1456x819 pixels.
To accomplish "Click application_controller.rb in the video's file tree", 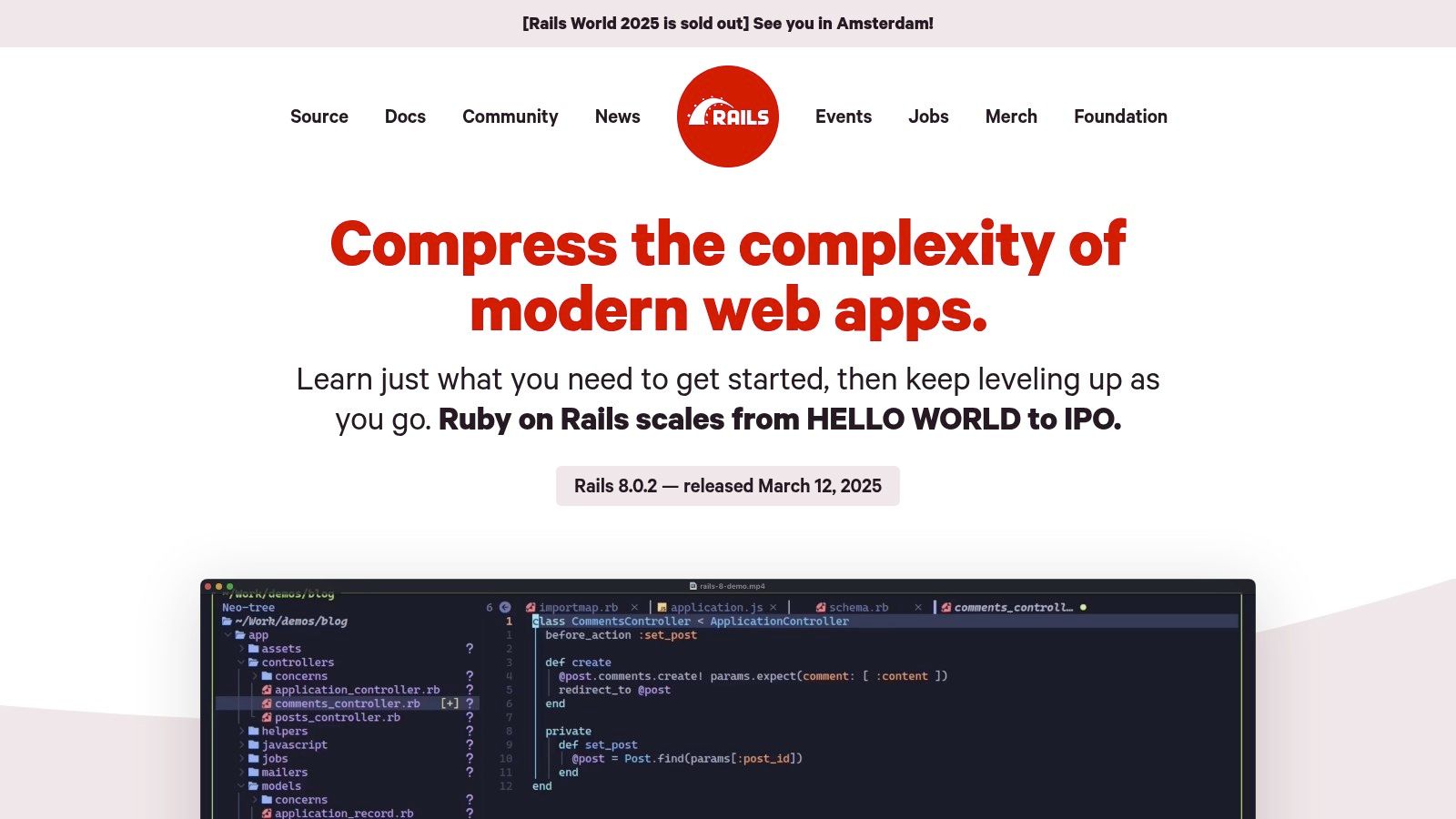I will pyautogui.click(x=357, y=690).
